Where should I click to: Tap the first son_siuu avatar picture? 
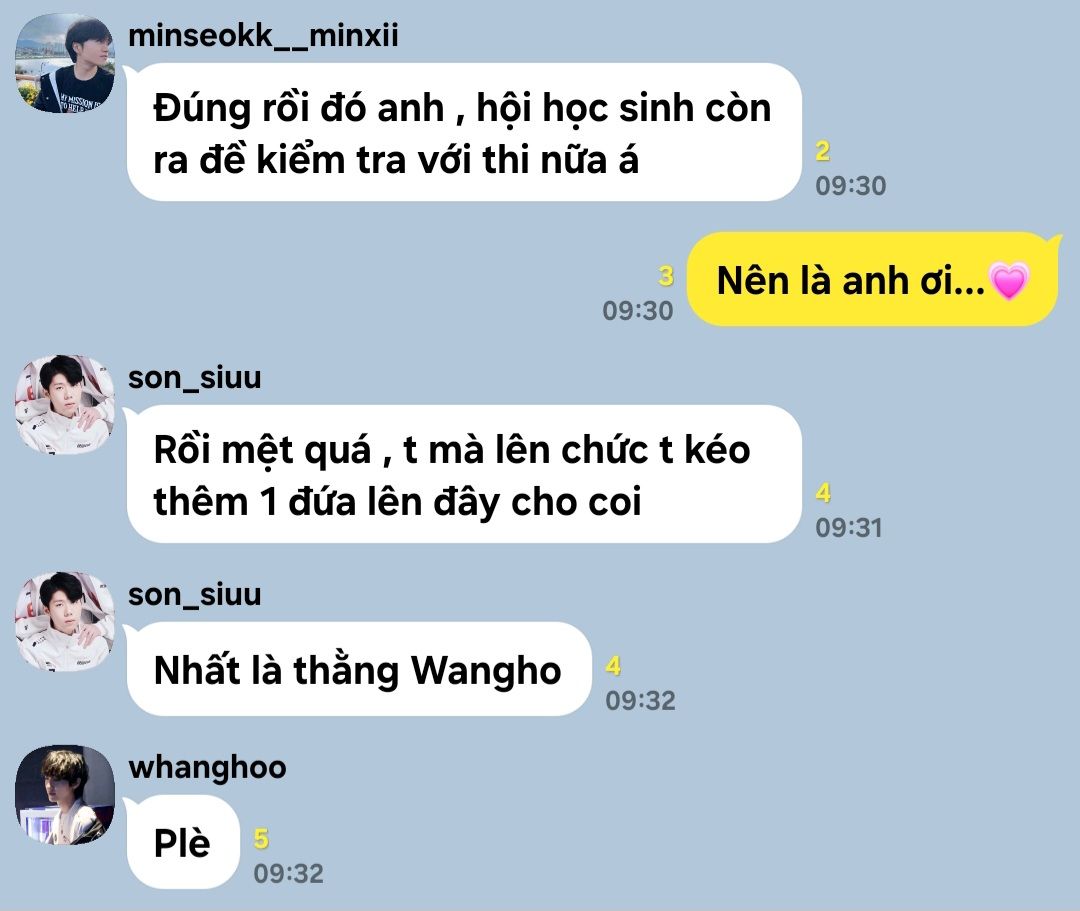(65, 404)
